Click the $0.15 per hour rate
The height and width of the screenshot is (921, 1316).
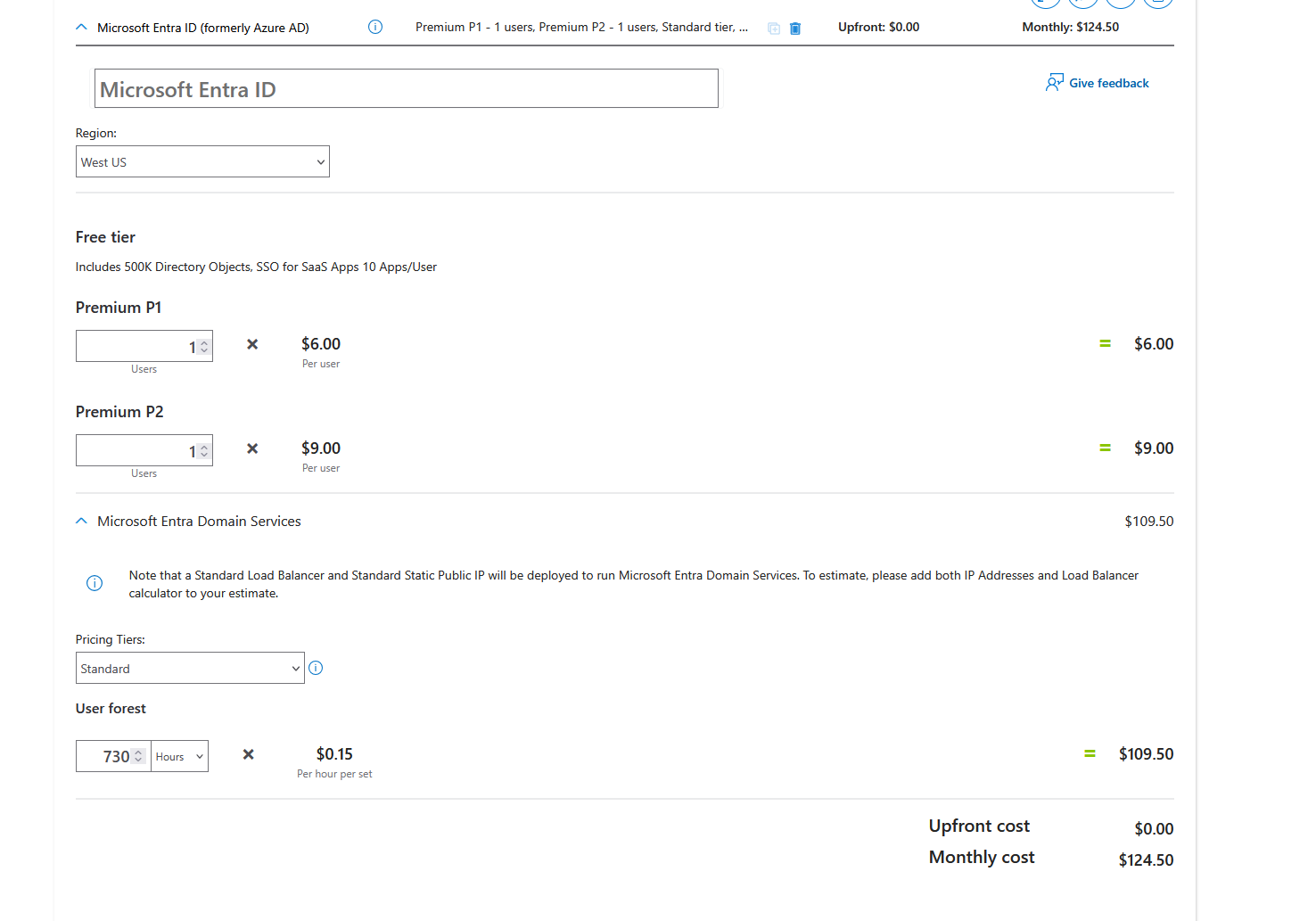[x=334, y=754]
